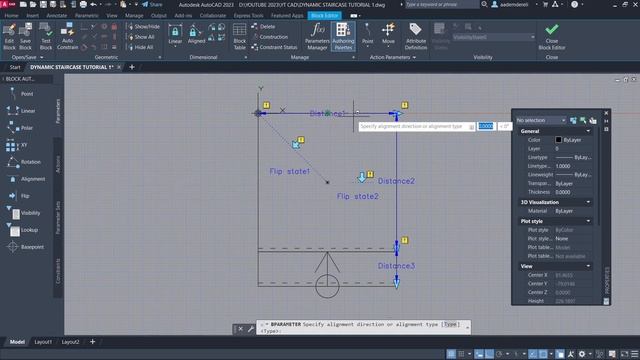Open the Block Table tool
640x360 pixels.
[x=240, y=36]
